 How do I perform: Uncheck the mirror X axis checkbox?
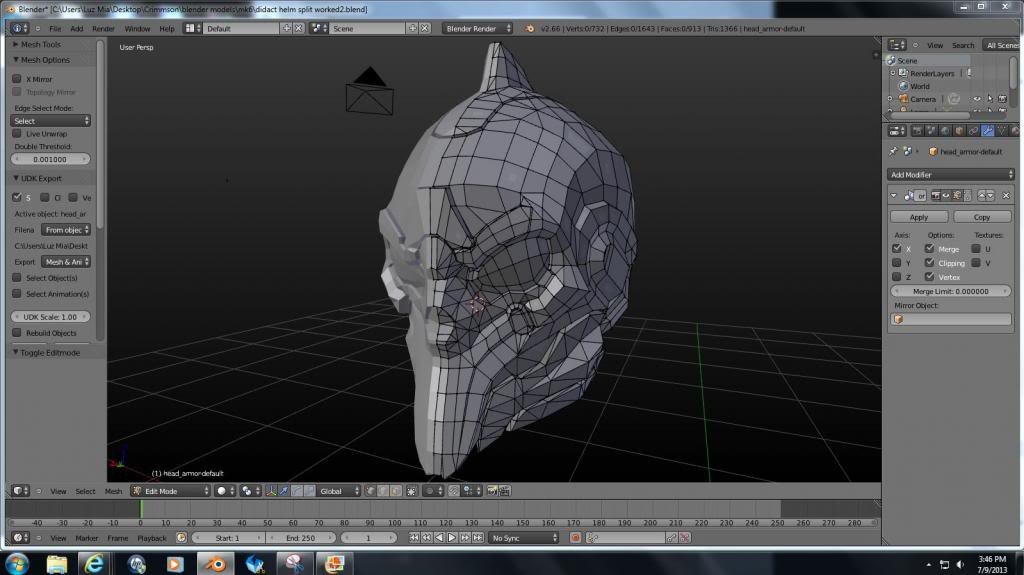click(897, 248)
